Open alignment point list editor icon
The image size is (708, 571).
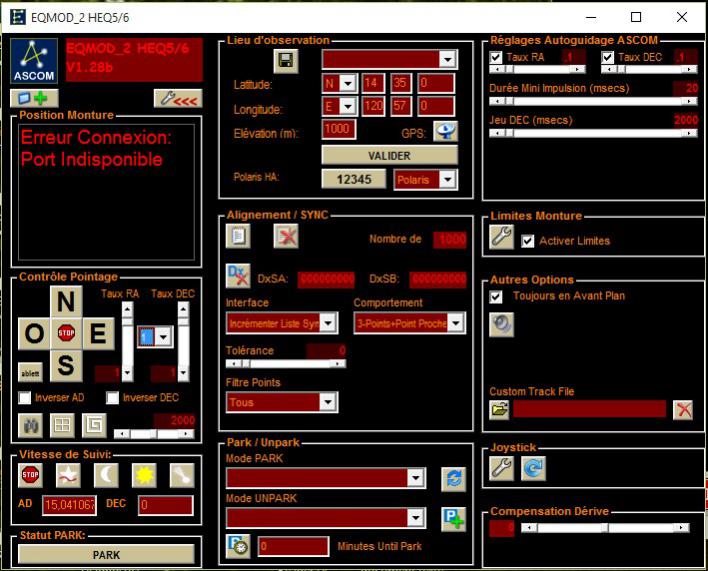[x=238, y=236]
